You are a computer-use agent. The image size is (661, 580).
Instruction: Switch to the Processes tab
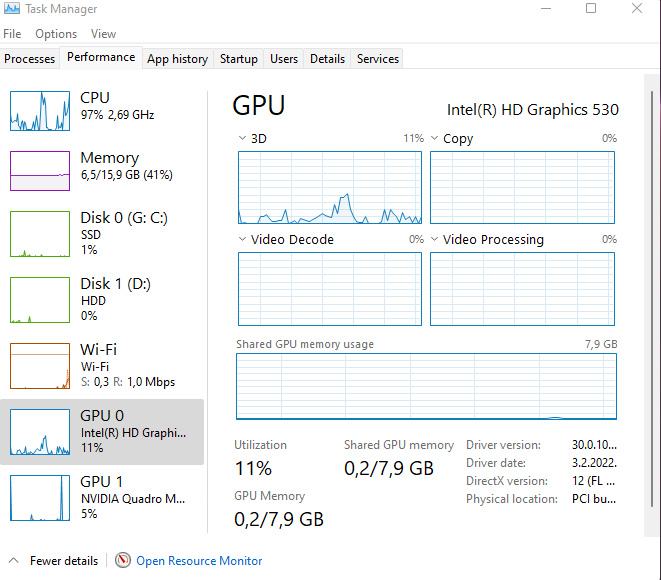tap(30, 59)
